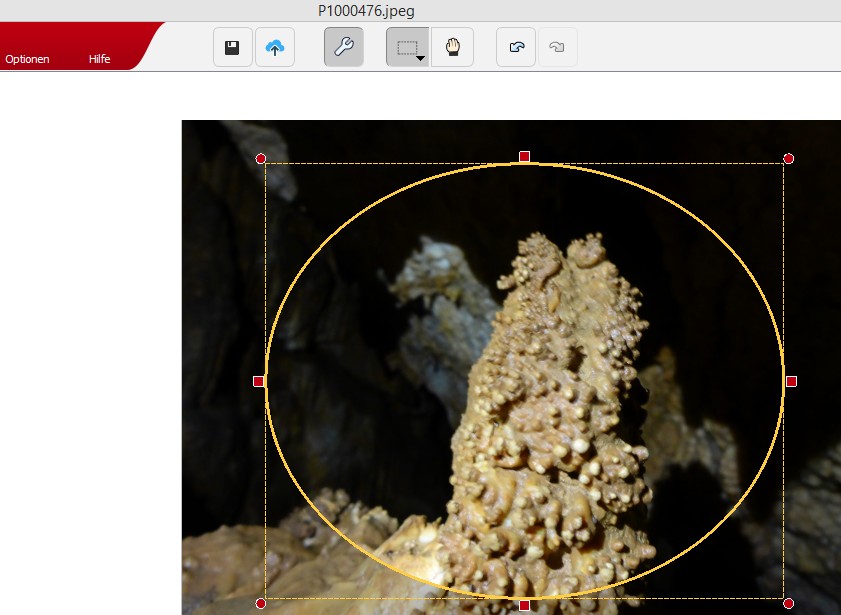Upload the image with the cloud icon
This screenshot has height=615, width=841.
pos(275,47)
